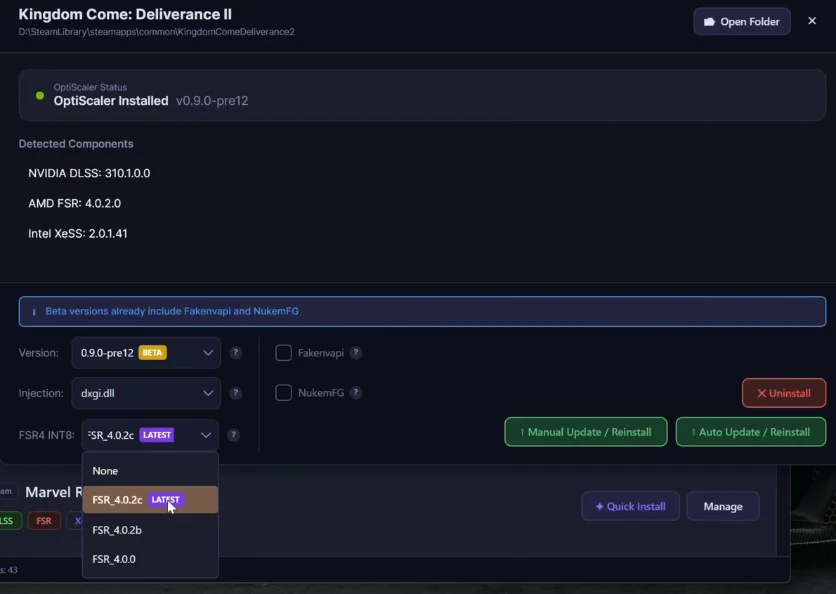Click the info icon in beta notice banner
836x594 pixels.
click(34, 311)
